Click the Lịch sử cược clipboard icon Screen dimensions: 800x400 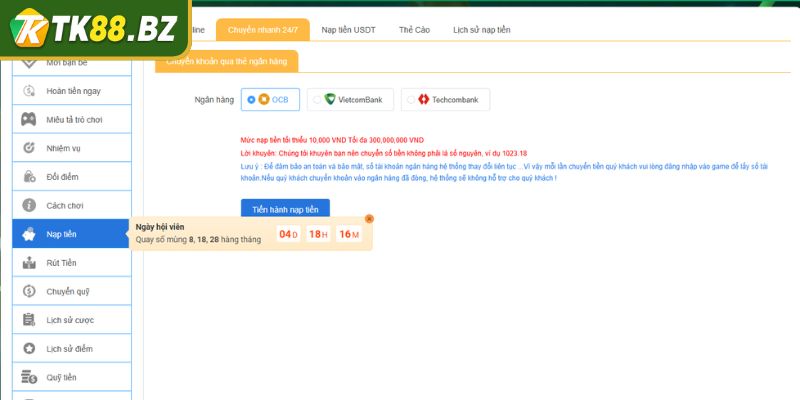pos(29,320)
